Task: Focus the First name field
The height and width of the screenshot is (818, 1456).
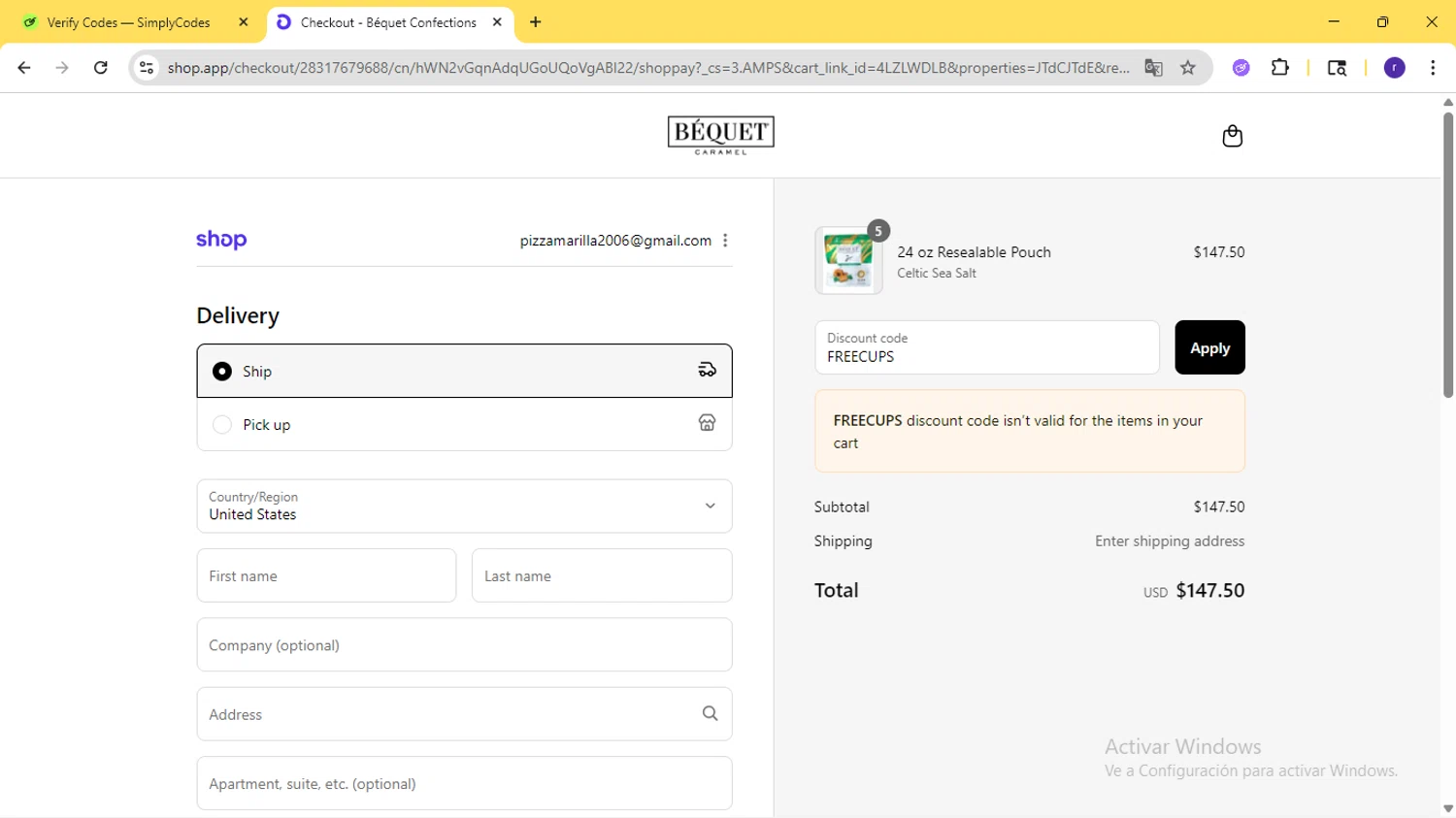Action: 326,575
